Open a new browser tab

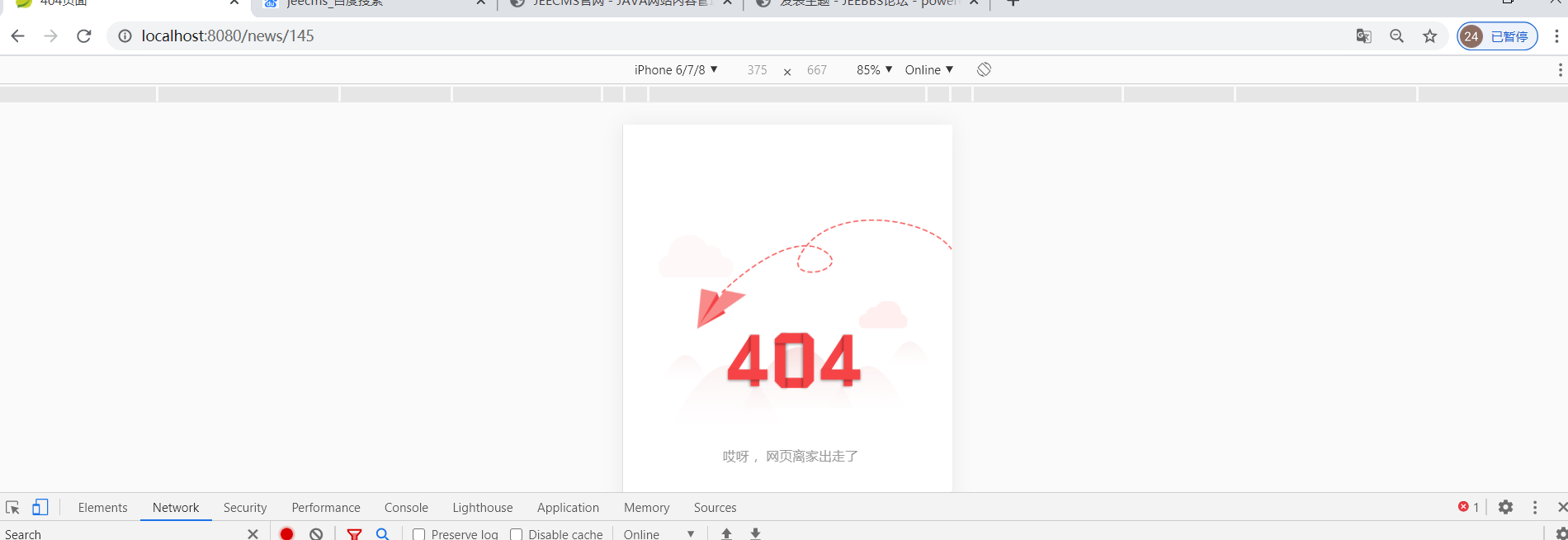1013,2
